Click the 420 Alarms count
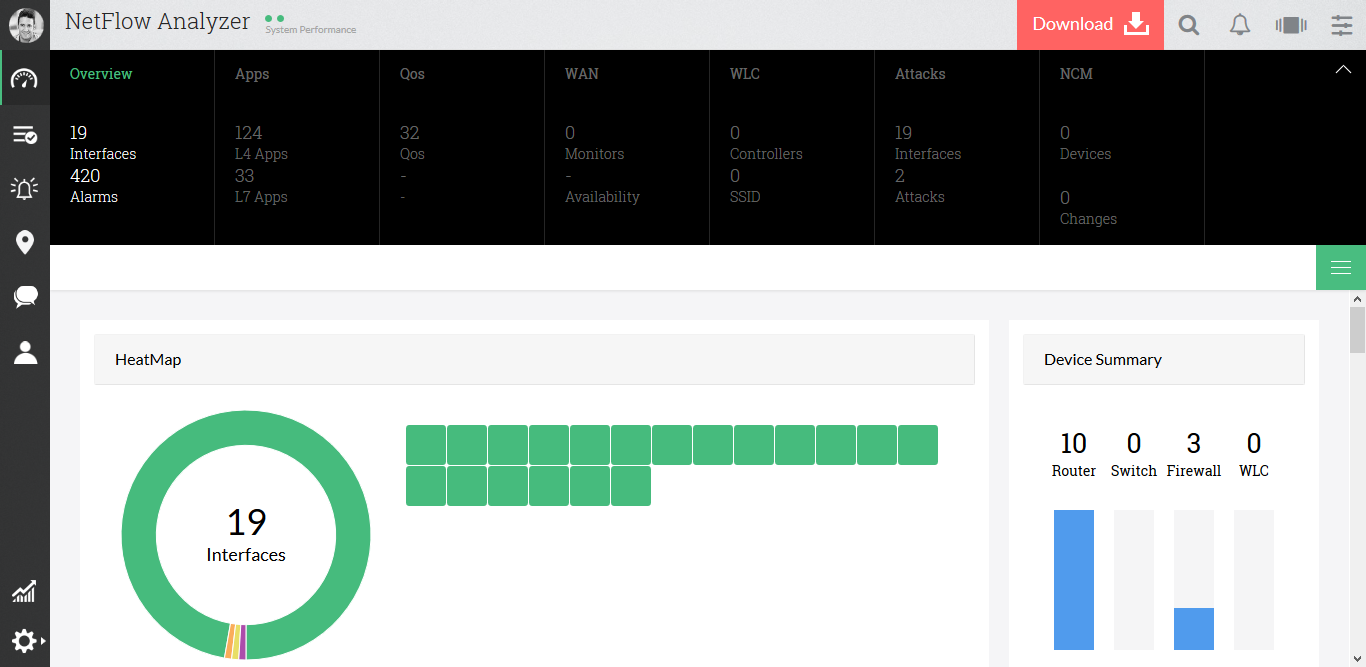This screenshot has height=667, width=1366. pyautogui.click(x=94, y=186)
